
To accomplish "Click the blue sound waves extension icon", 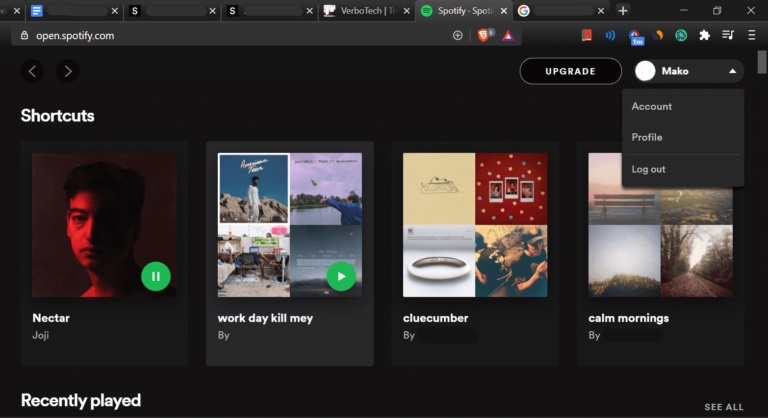I will click(x=610, y=35).
